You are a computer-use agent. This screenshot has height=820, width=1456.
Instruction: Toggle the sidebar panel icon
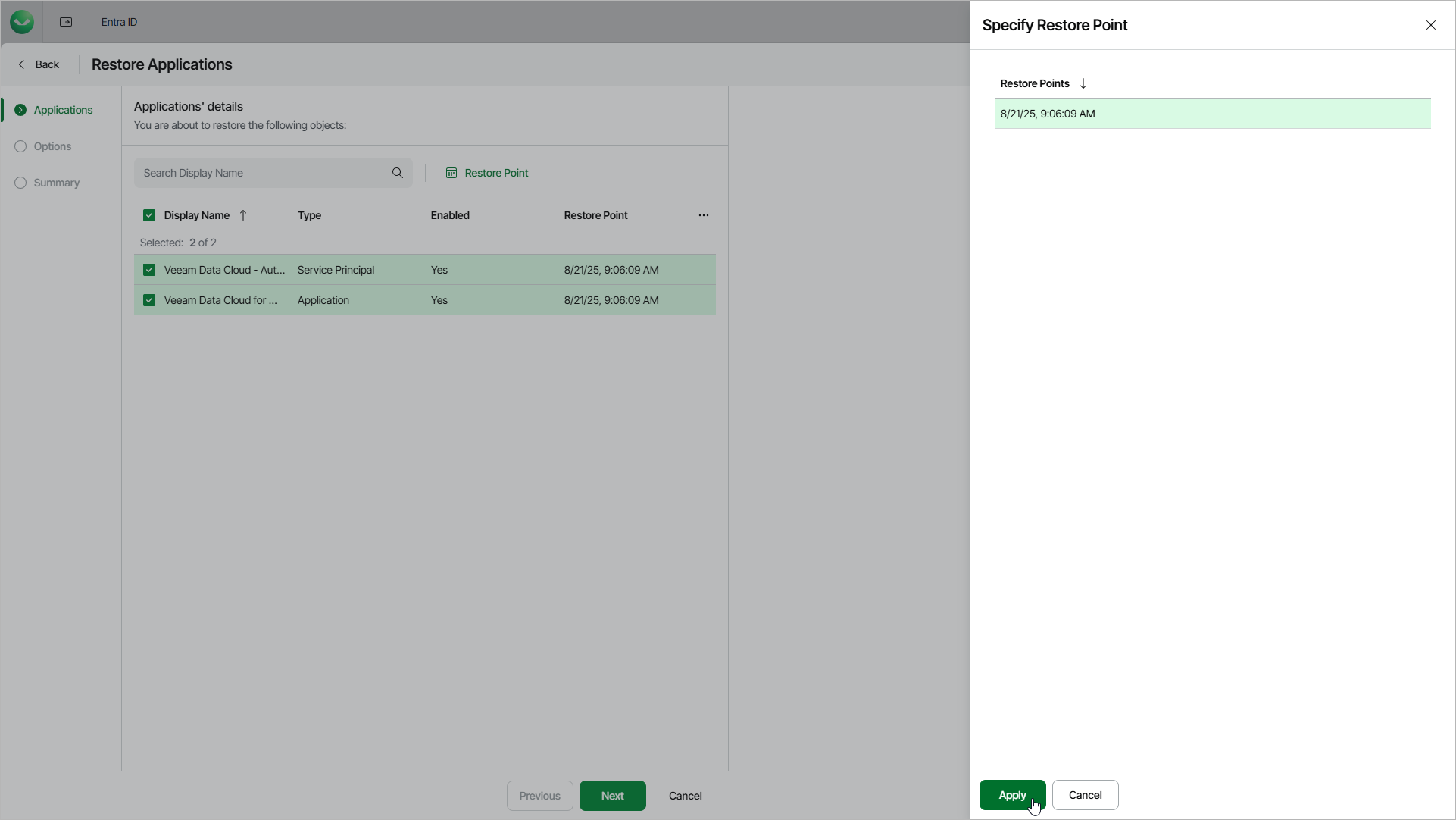coord(66,22)
